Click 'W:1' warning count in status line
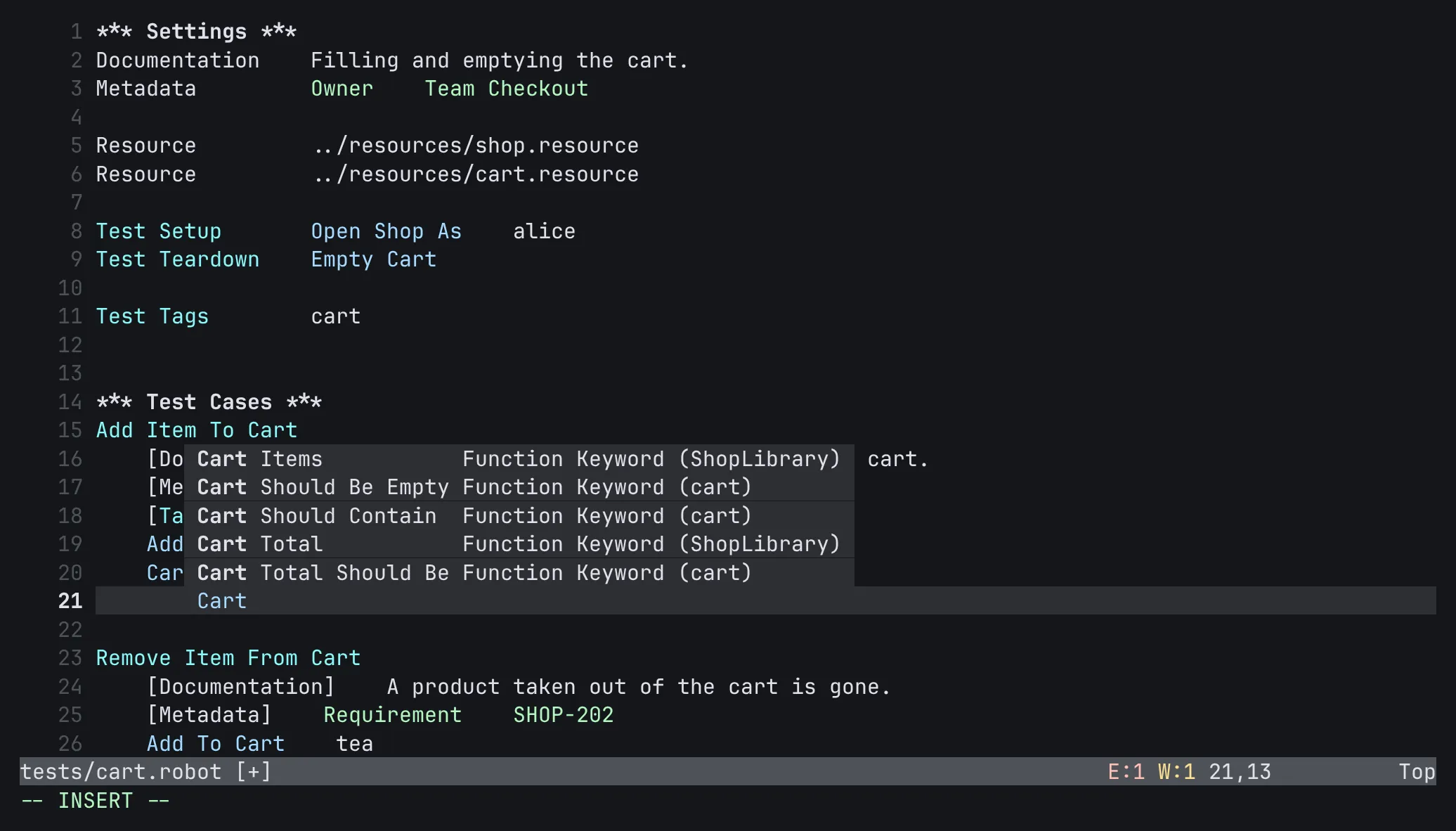1456x831 pixels. tap(1177, 771)
